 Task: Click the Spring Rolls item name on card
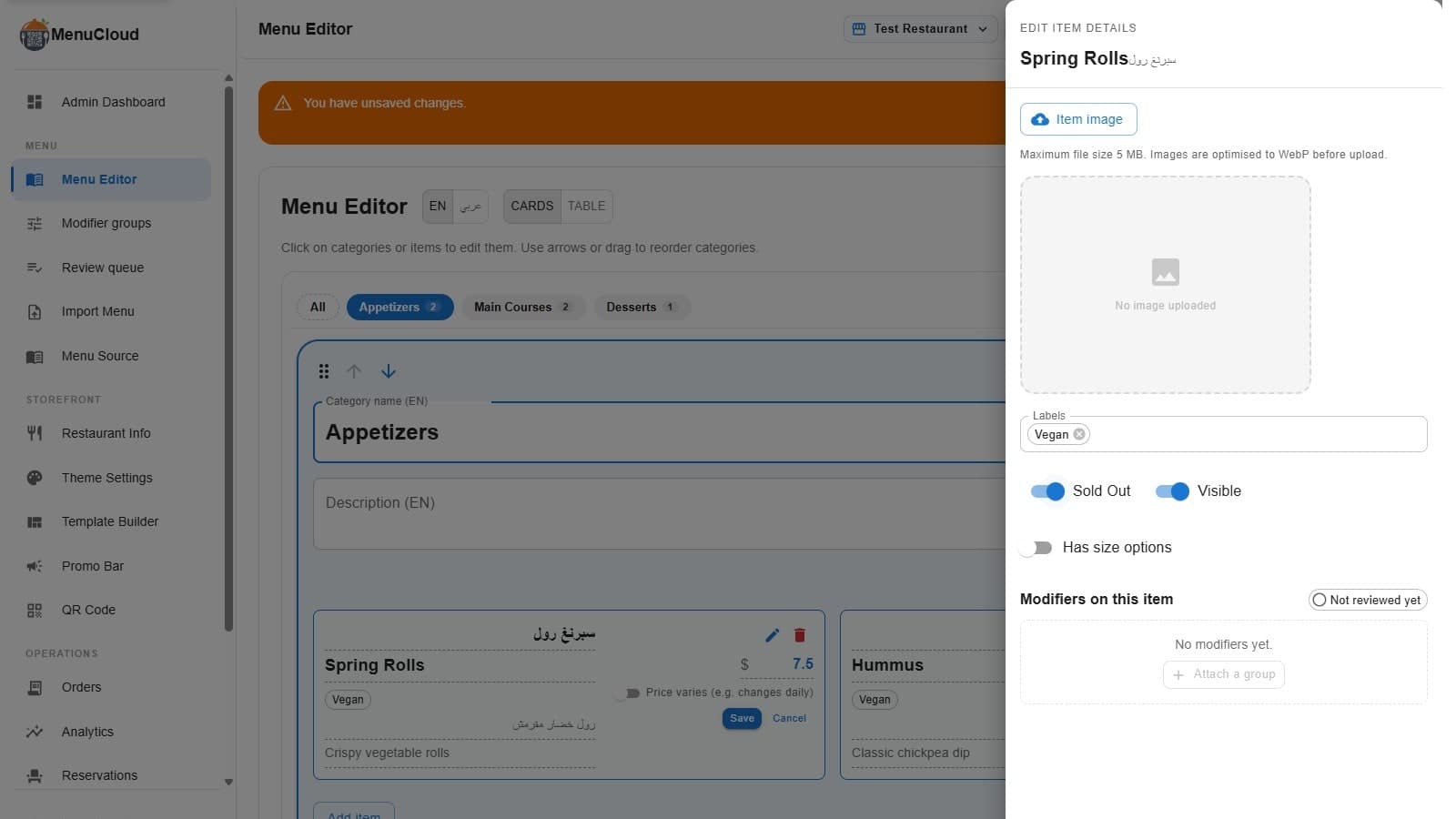(375, 665)
